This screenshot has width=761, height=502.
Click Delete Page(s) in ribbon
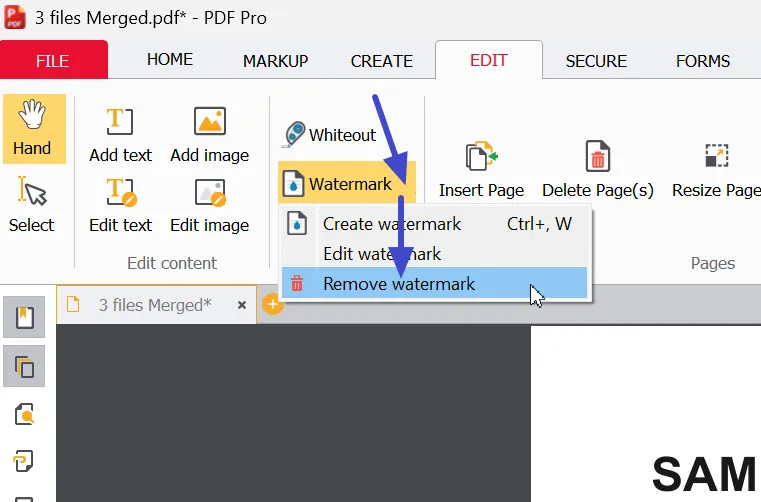[597, 170]
